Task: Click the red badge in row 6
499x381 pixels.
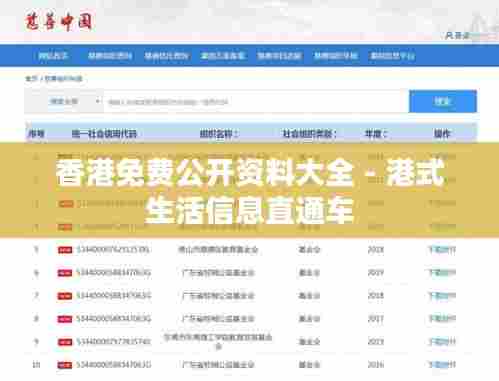Action: click(65, 273)
